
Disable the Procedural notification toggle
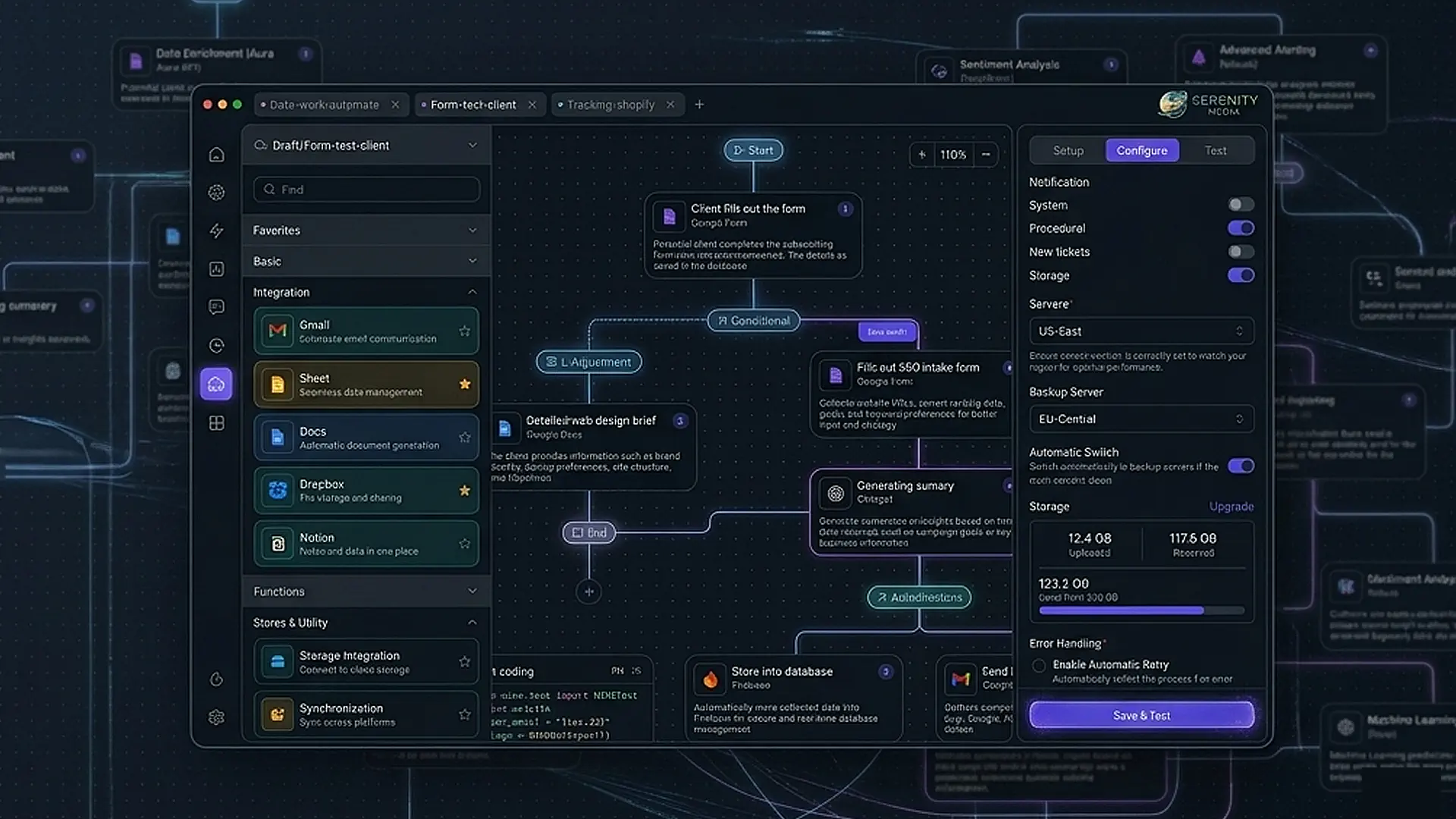click(1241, 227)
